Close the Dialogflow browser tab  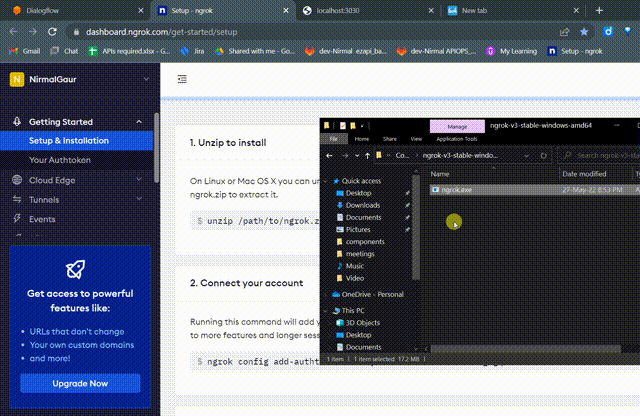click(x=141, y=11)
